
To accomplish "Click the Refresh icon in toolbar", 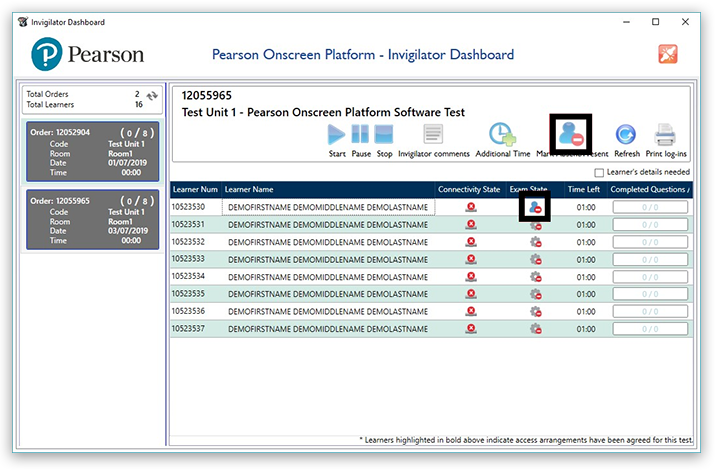I will [626, 135].
